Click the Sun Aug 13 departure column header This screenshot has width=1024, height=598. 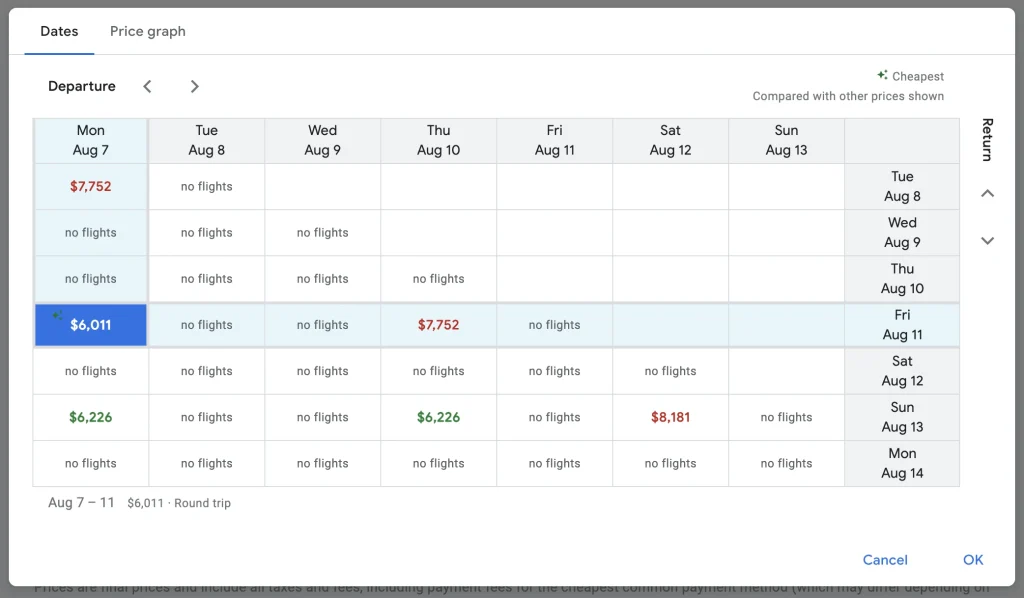pos(786,140)
